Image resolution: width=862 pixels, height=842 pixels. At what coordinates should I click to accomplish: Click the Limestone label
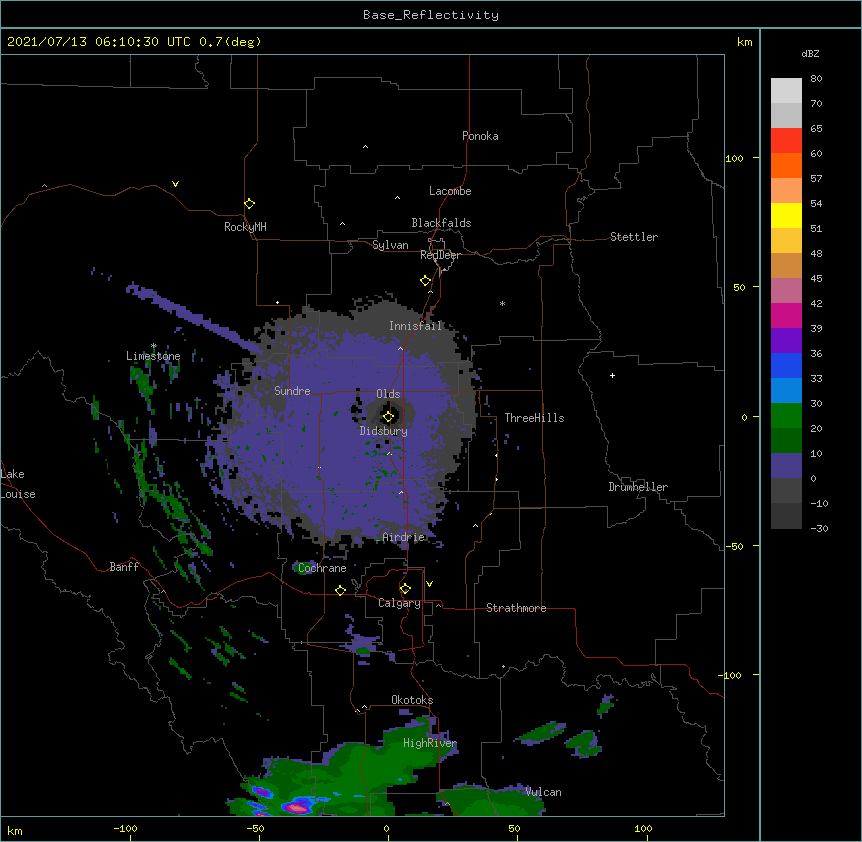point(153,356)
